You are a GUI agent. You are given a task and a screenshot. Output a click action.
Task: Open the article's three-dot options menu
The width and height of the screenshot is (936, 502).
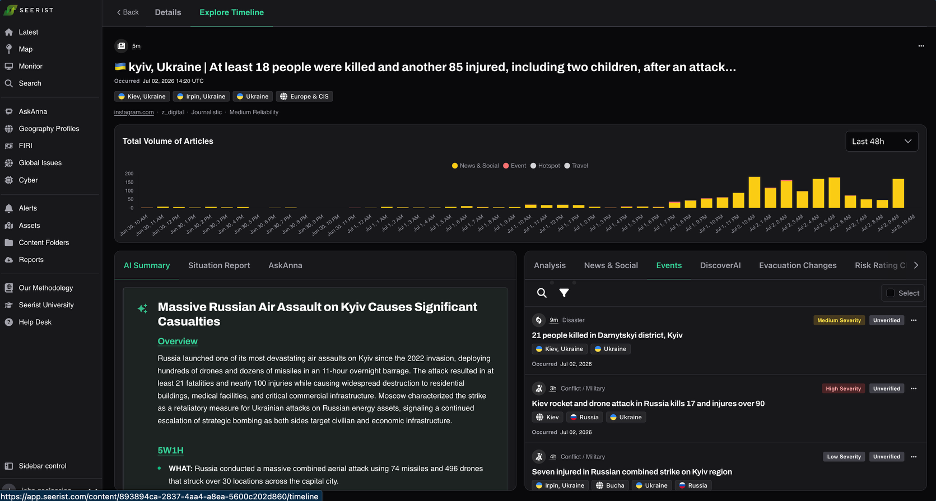921,46
